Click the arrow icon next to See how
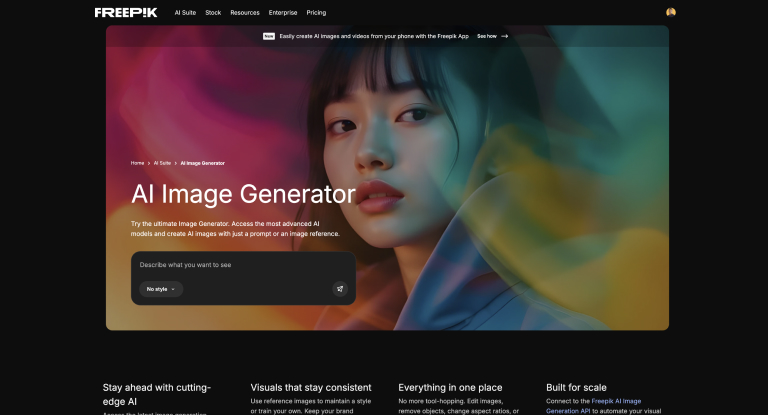Image resolution: width=768 pixels, height=415 pixels. click(x=504, y=36)
